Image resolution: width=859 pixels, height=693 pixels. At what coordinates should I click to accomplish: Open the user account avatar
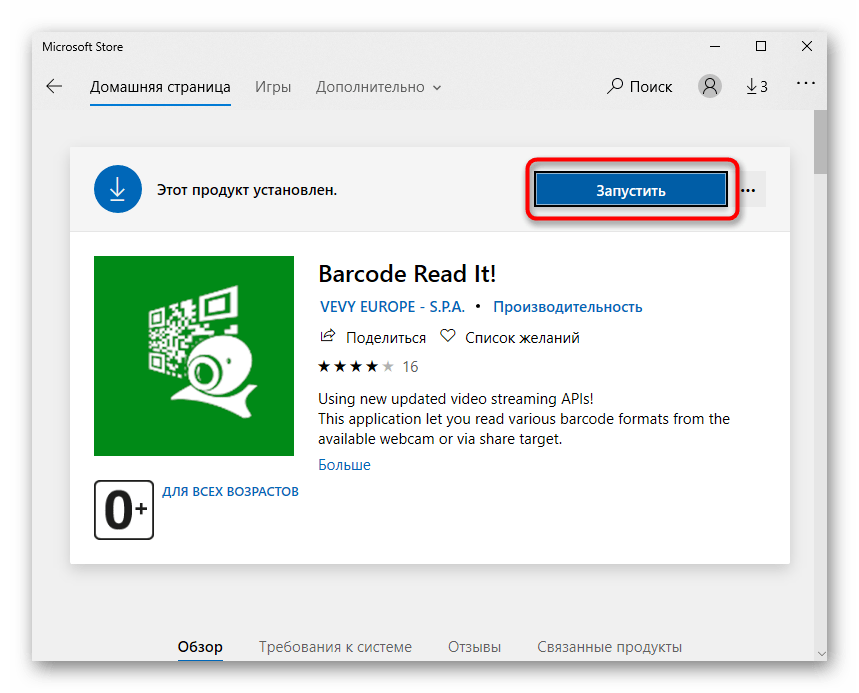coord(709,87)
